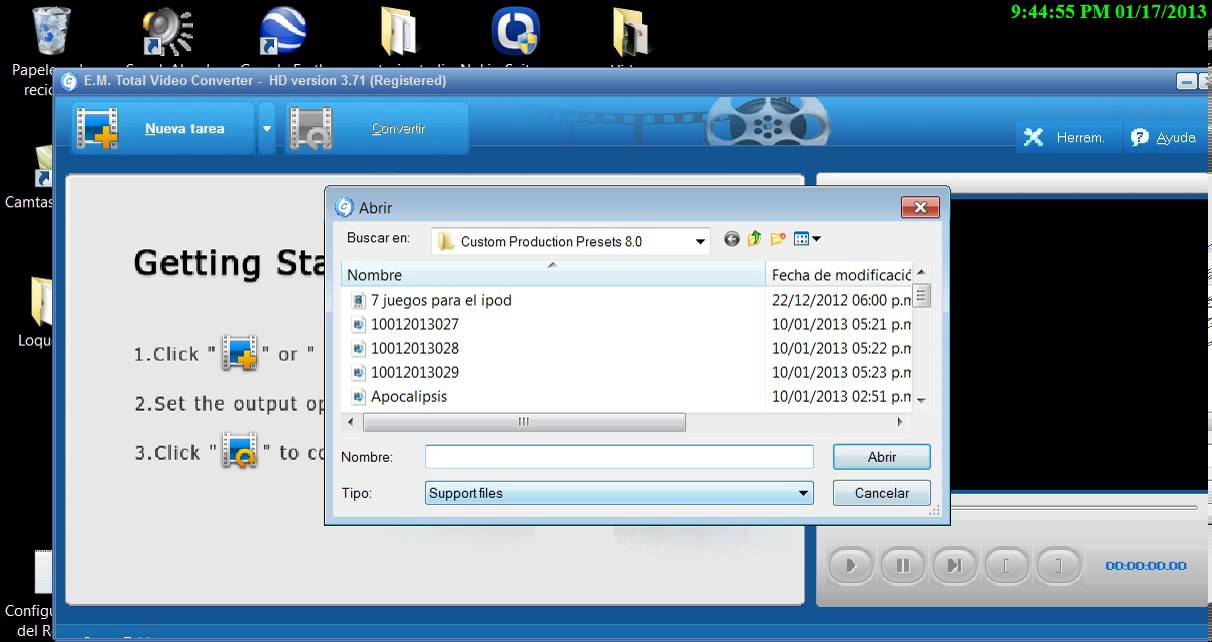
Task: Open the Loque folder on desktop
Action: [x=43, y=302]
